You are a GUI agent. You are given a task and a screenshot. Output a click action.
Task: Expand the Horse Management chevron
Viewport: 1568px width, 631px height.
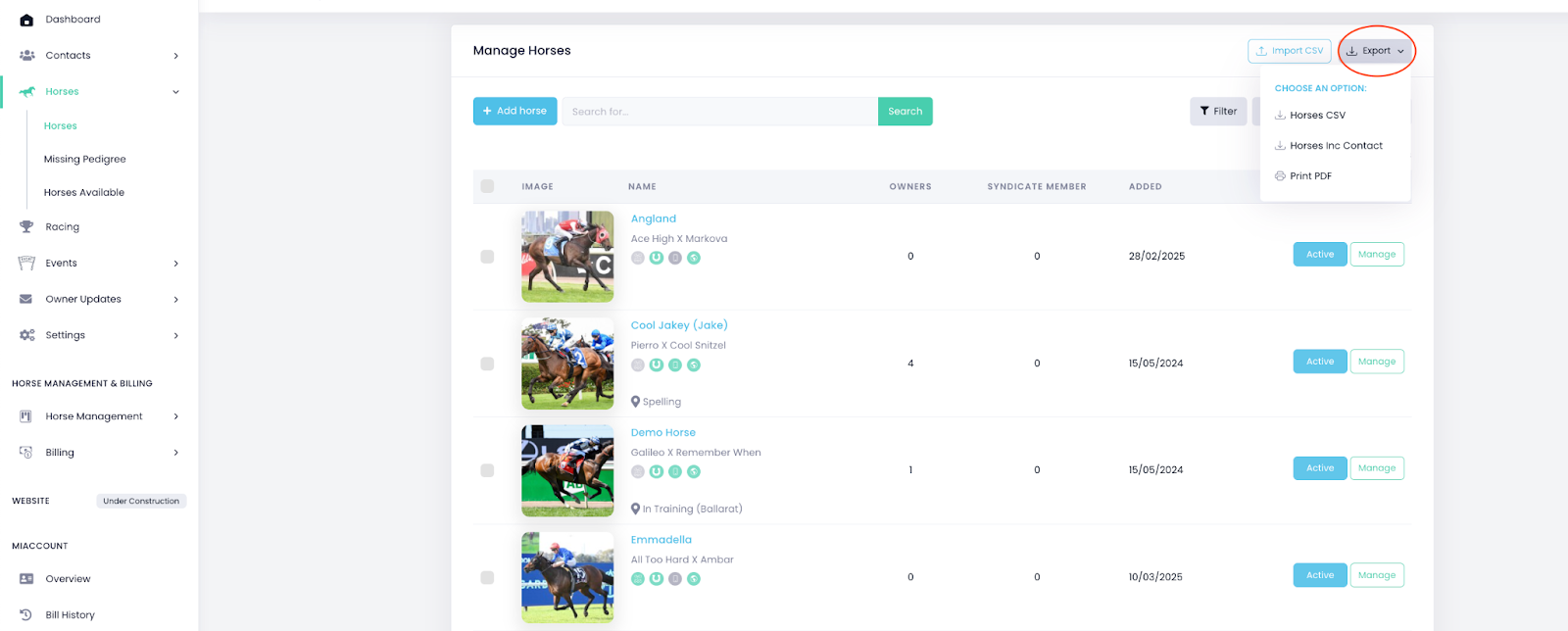pos(176,416)
